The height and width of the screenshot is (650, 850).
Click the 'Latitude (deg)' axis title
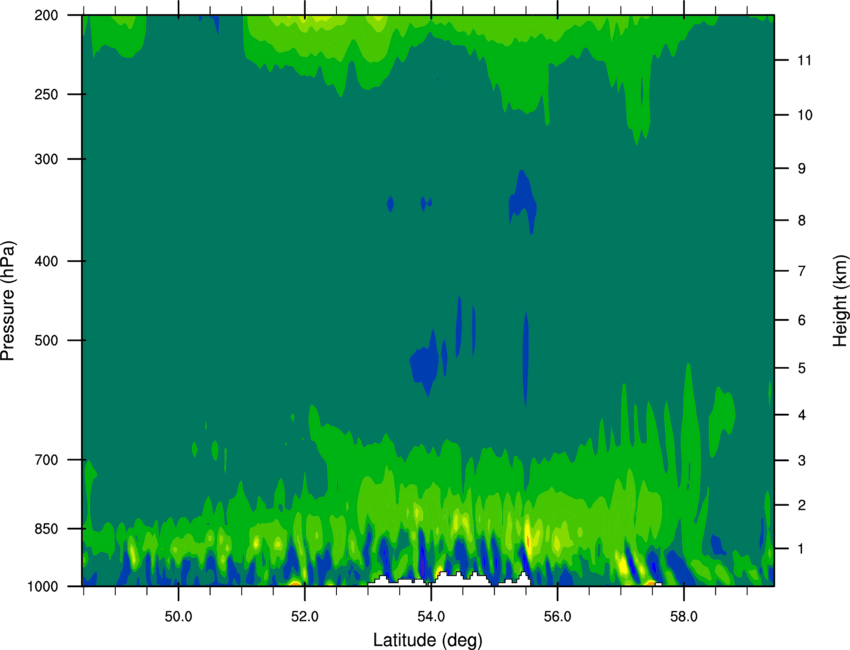coord(428,640)
